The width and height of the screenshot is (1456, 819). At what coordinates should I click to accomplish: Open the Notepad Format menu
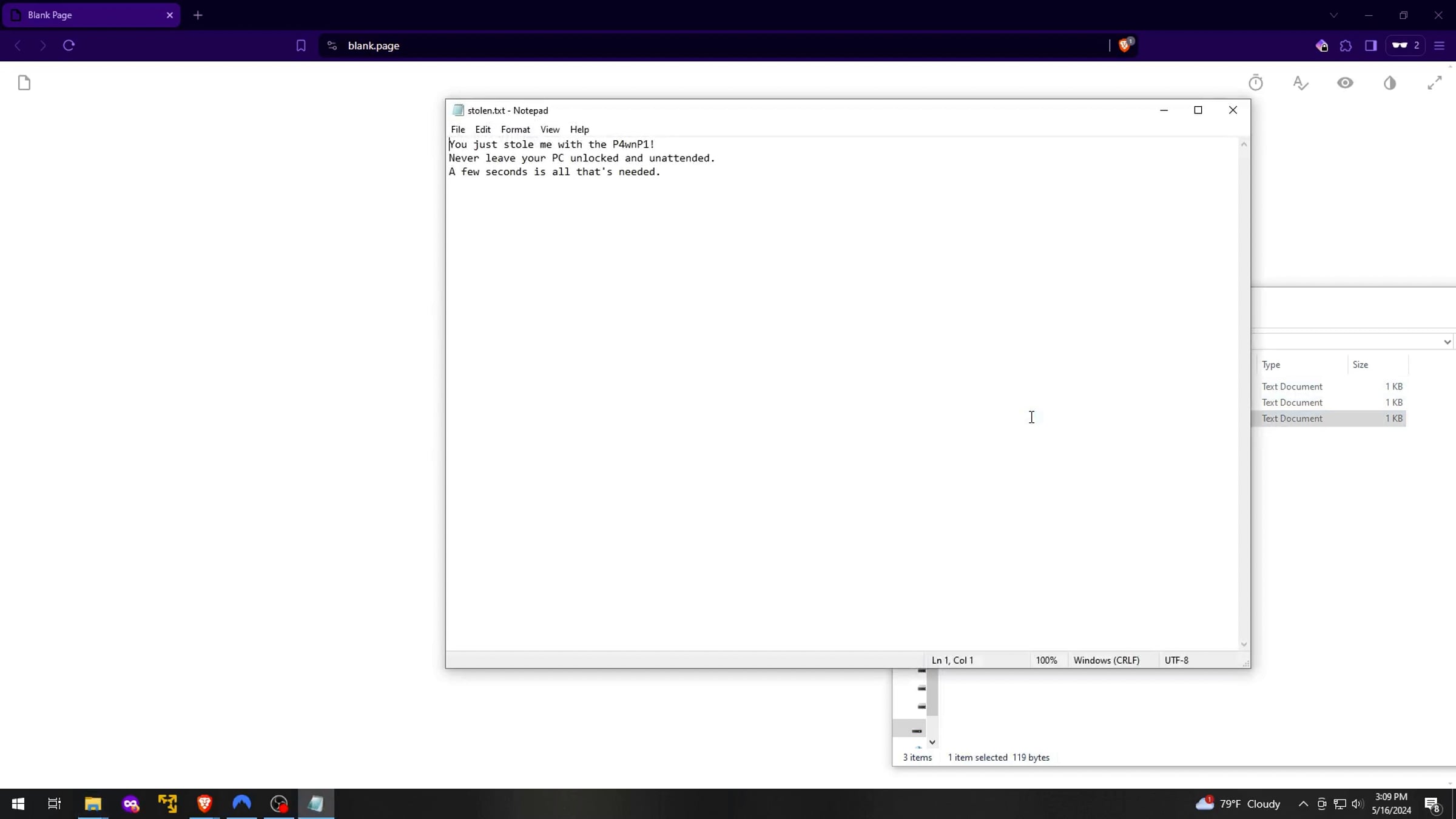coord(515,129)
